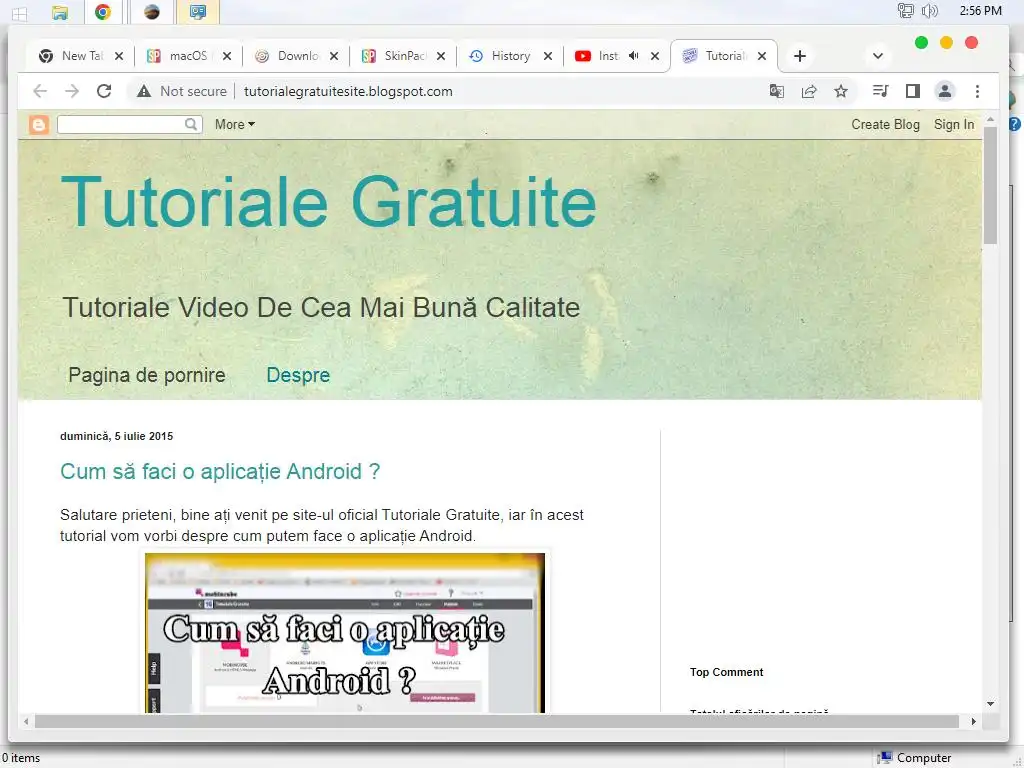Screen dimensions: 1024x768
Task: Click the browser back arrow
Action: (x=40, y=91)
